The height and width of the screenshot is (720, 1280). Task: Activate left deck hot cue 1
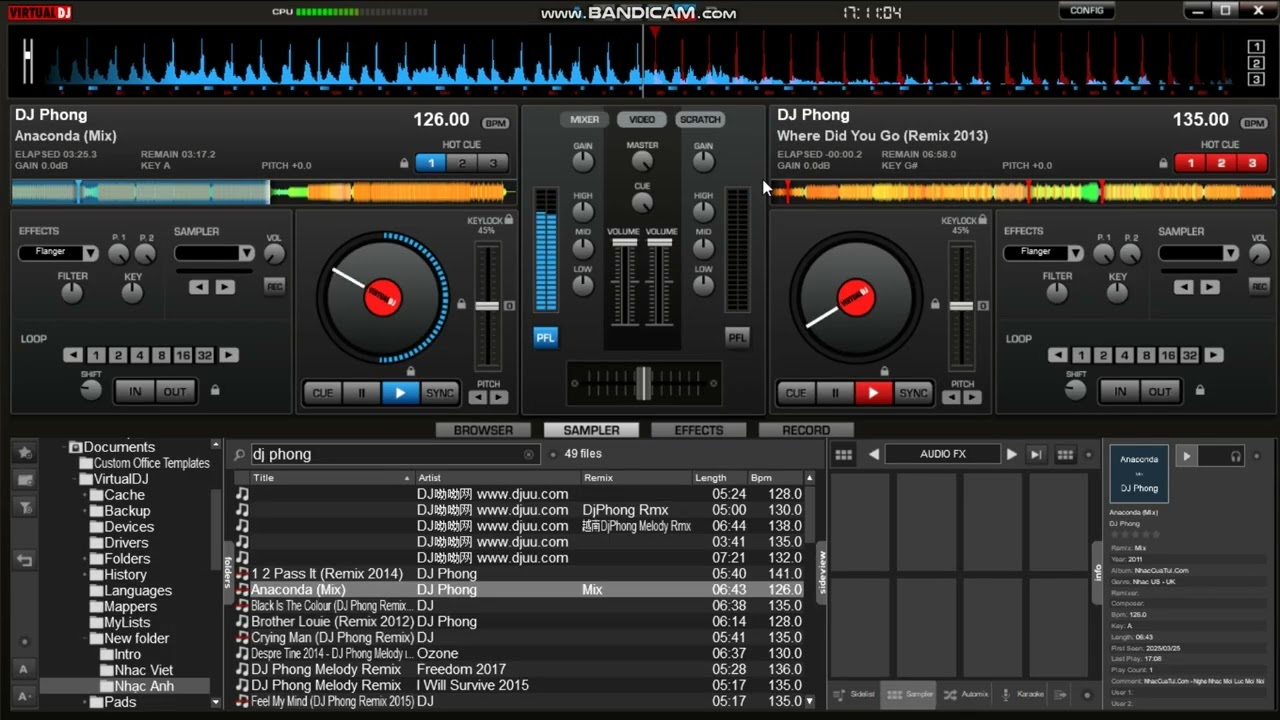coord(431,163)
